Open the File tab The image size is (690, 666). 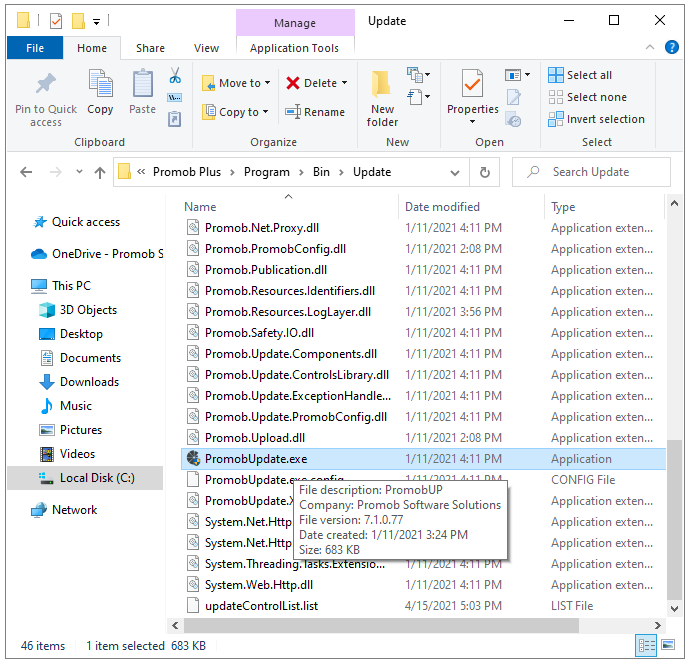(35, 48)
